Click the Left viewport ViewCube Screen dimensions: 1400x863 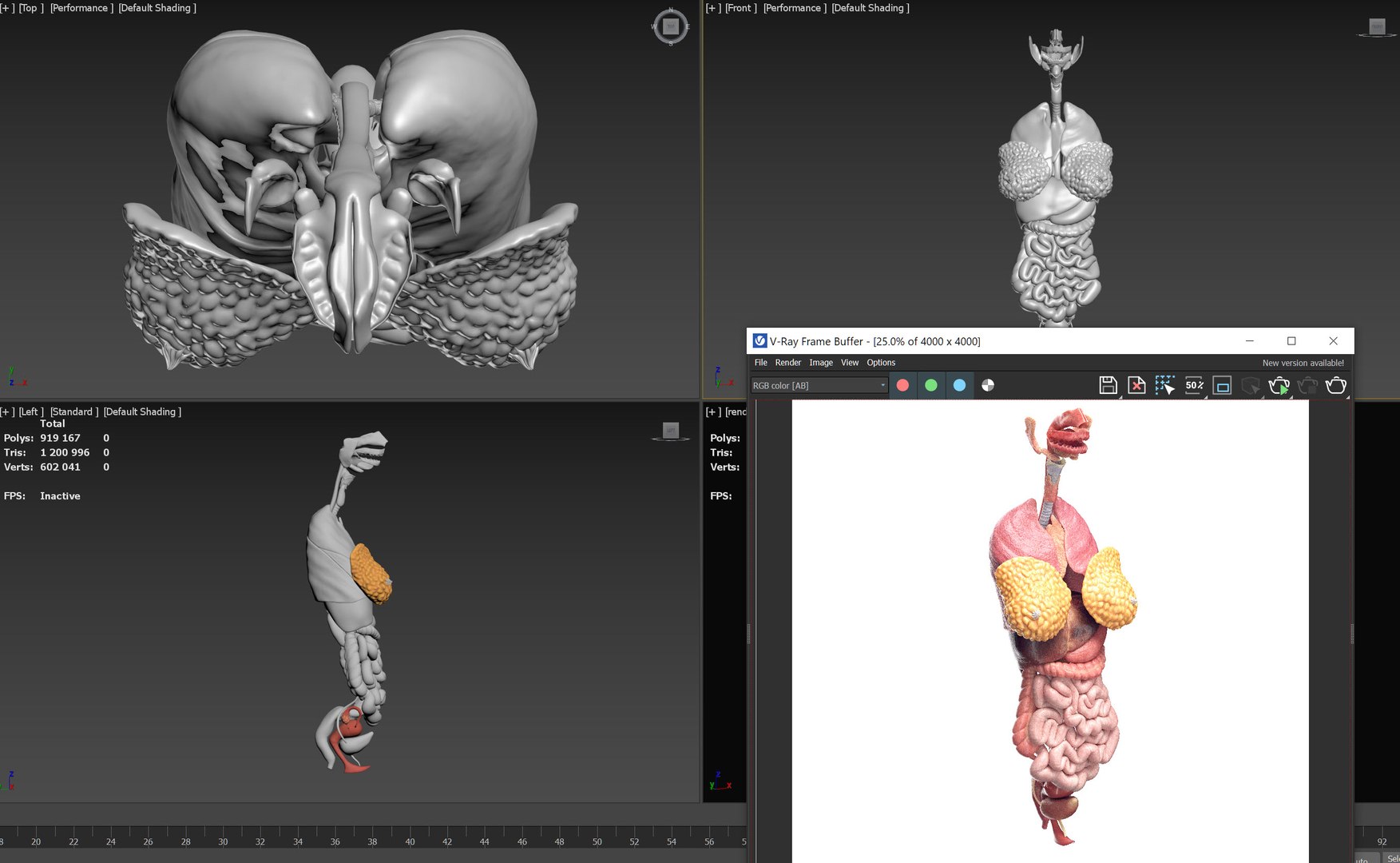click(671, 431)
